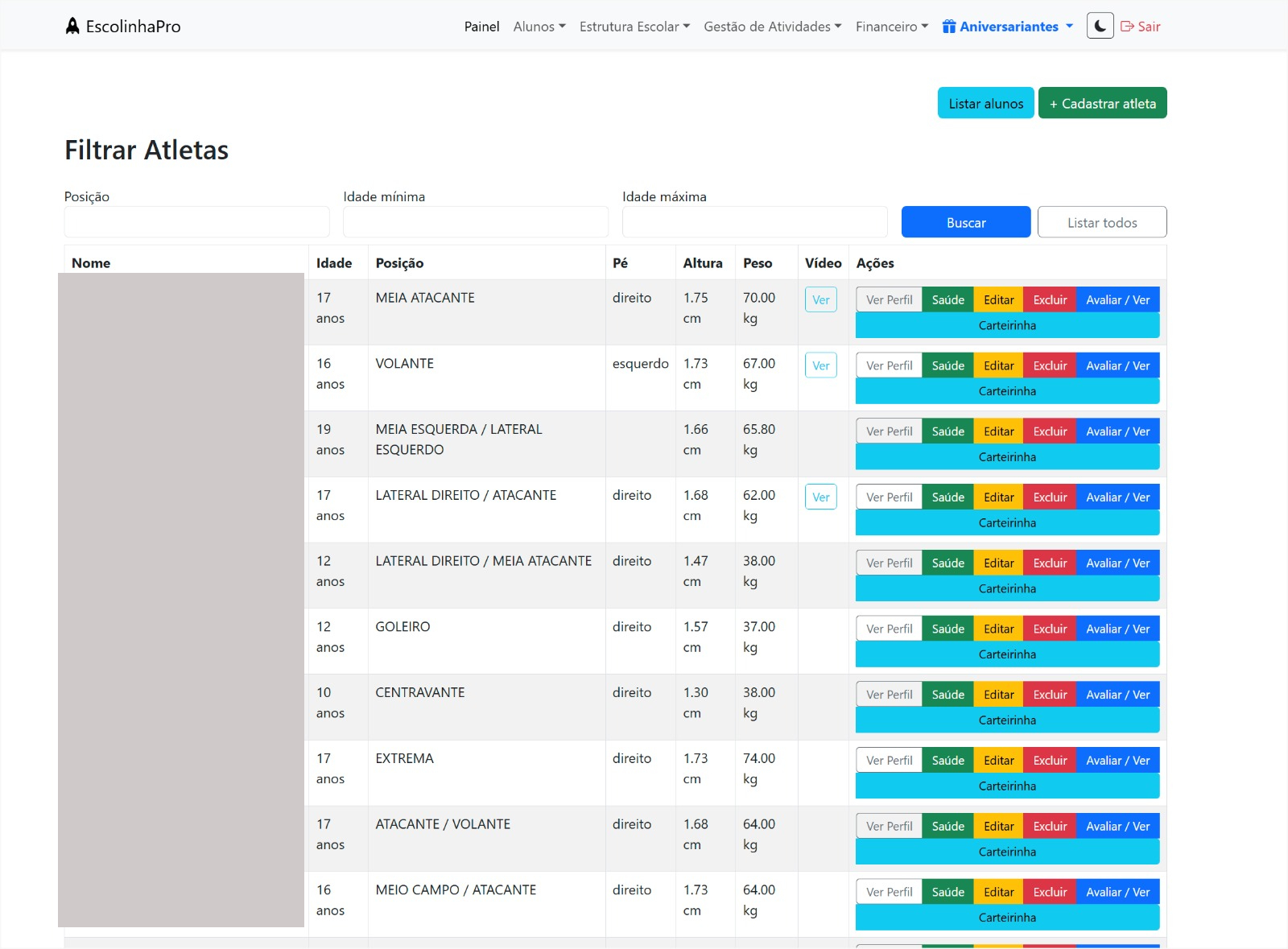This screenshot has height=949, width=1288.
Task: Click the gift icon beside Aniversariantes
Action: (949, 27)
